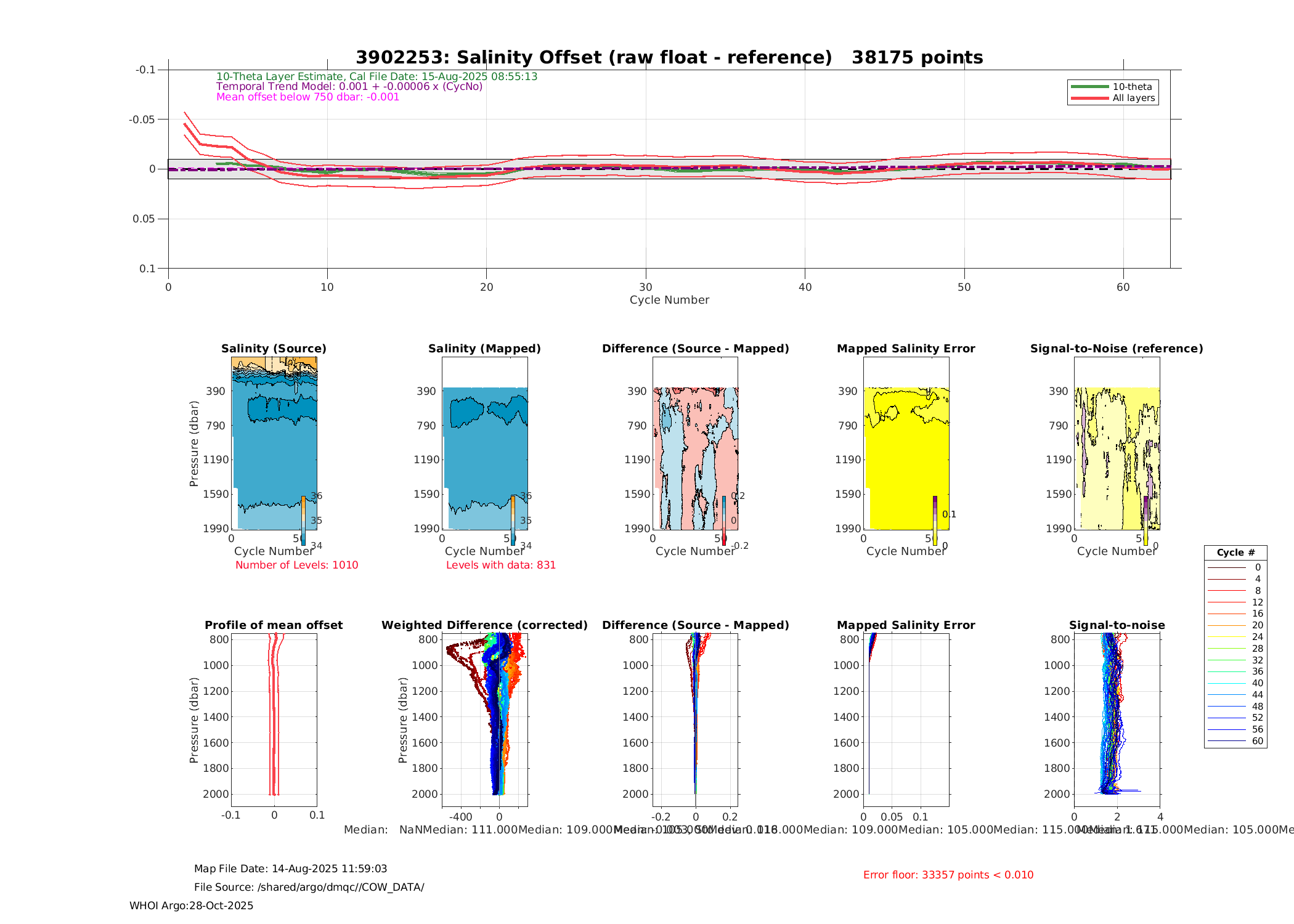This screenshot has height=924, width=1294.
Task: Select the Weighted Difference (corrected) plot
Action: pos(485,719)
